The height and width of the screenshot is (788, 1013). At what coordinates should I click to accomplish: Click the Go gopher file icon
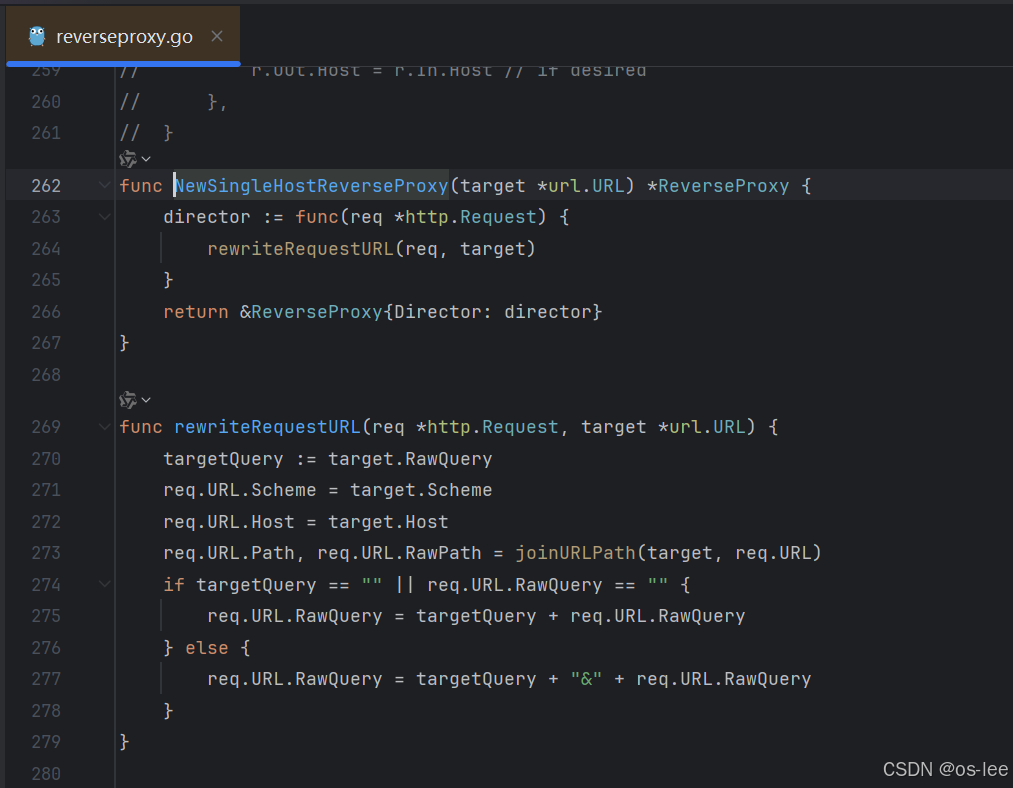(37, 37)
